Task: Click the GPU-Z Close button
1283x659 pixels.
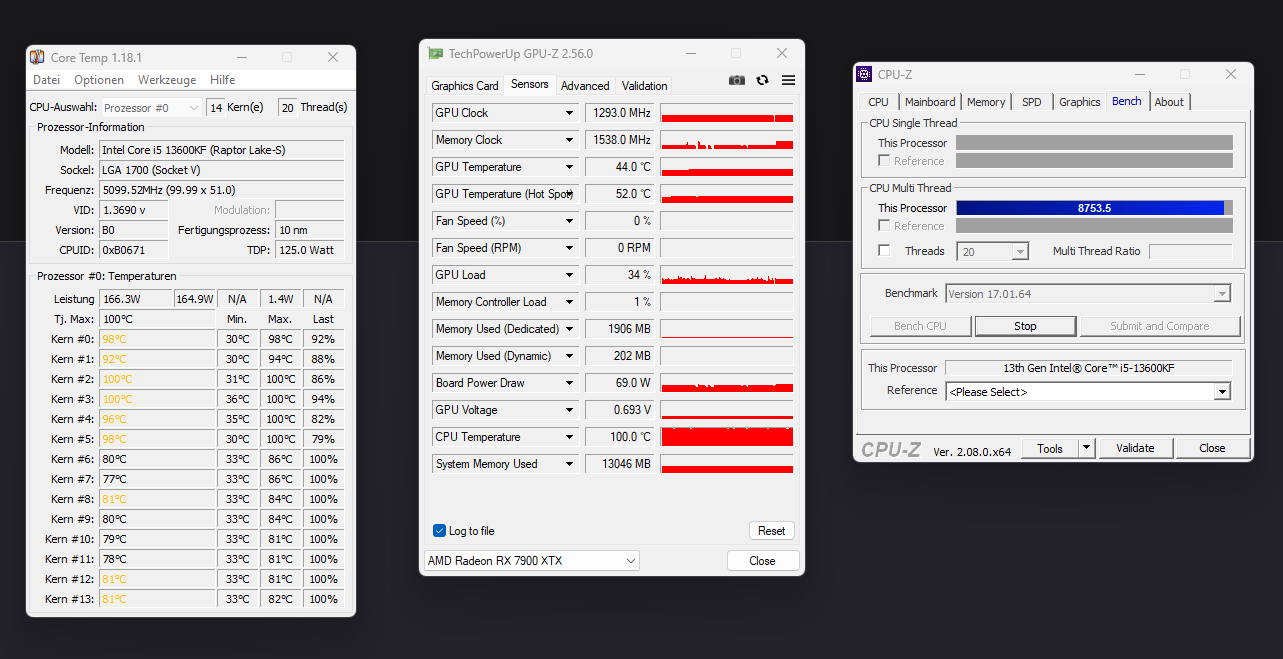Action: pos(762,561)
